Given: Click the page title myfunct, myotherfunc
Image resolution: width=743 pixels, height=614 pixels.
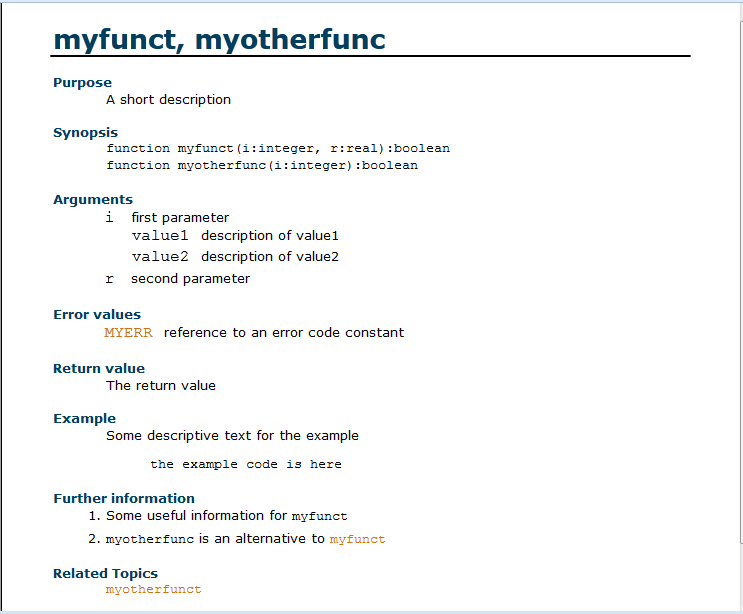Looking at the screenshot, I should [x=219, y=39].
